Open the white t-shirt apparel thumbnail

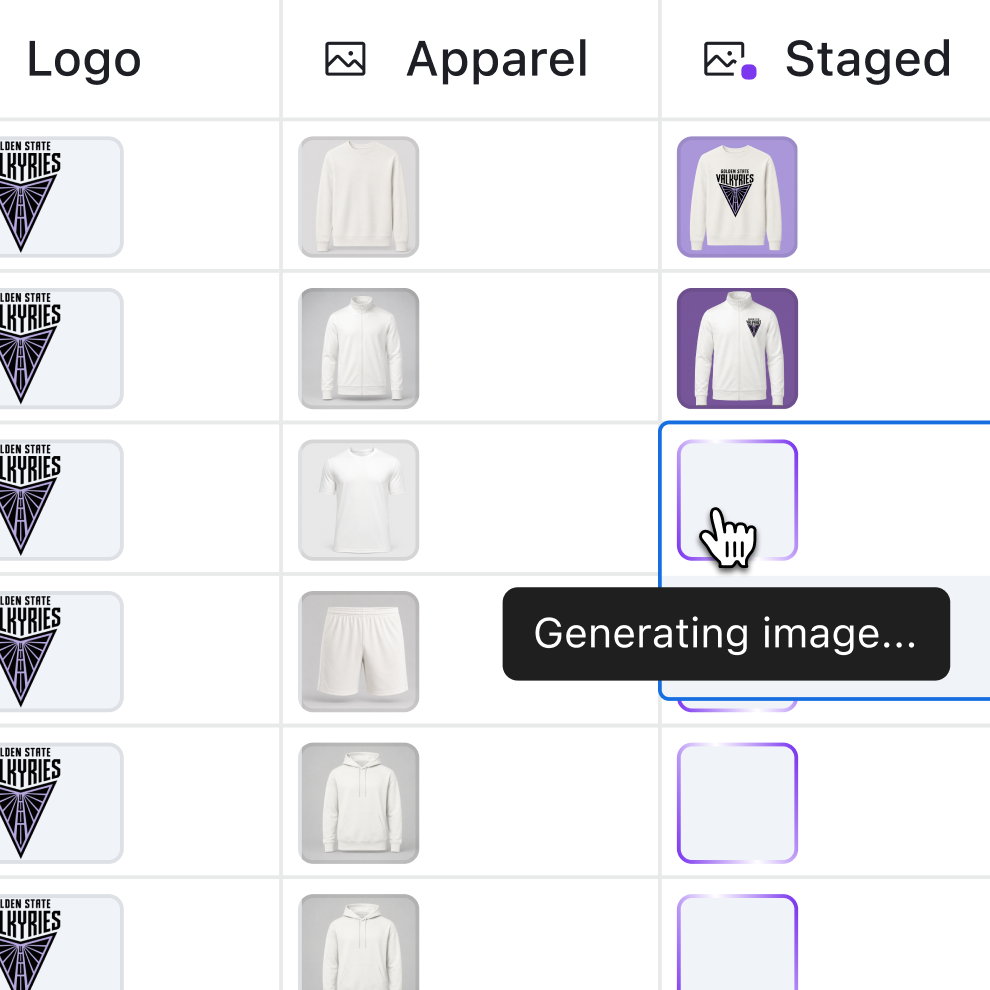click(x=359, y=500)
